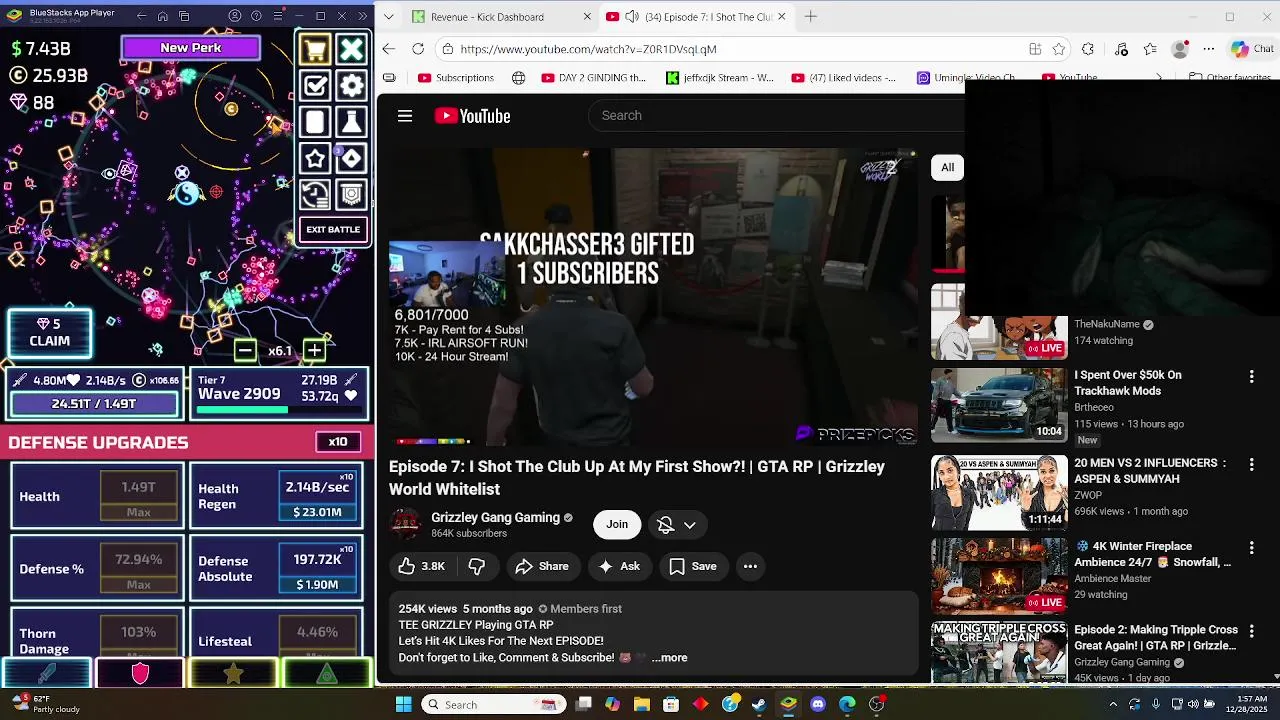
Task: Open browser Settings and more menu
Action: coord(1209,49)
